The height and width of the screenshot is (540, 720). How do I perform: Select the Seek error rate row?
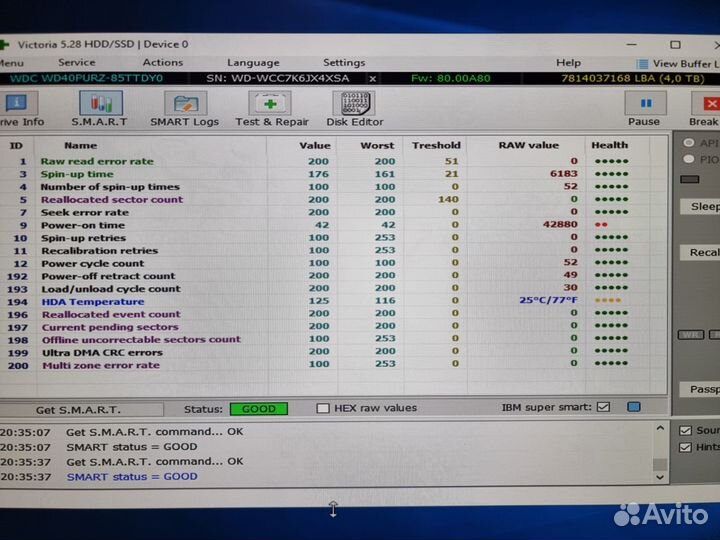point(333,212)
